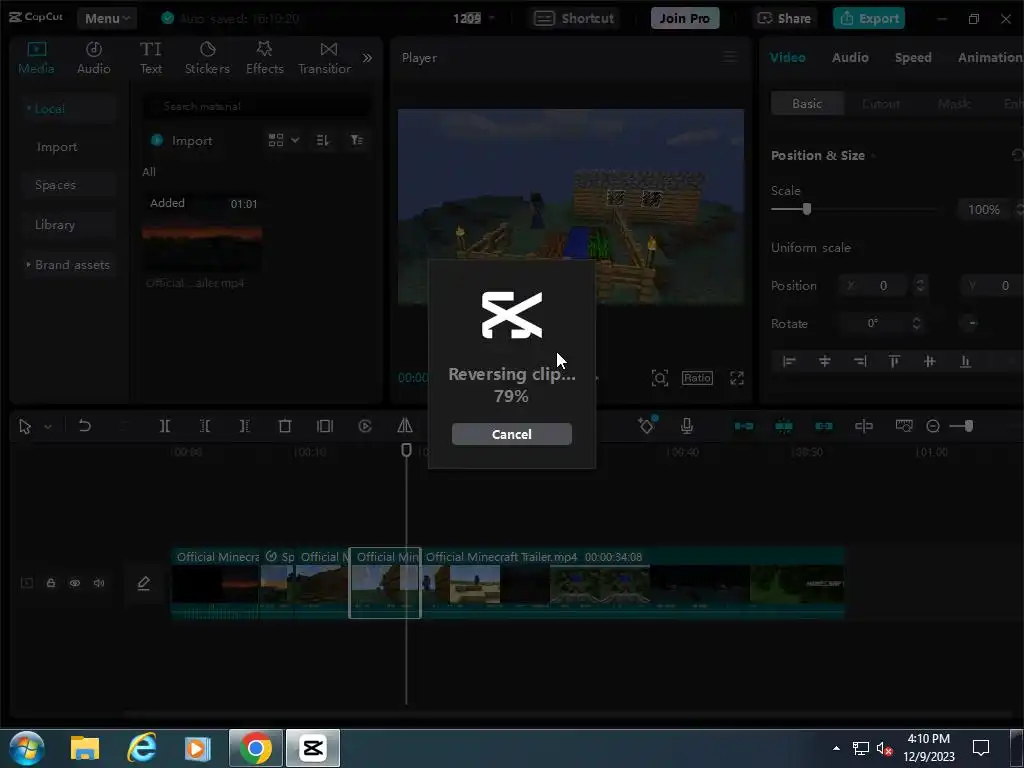Select the All media filter
The image size is (1024, 768).
[x=149, y=172]
